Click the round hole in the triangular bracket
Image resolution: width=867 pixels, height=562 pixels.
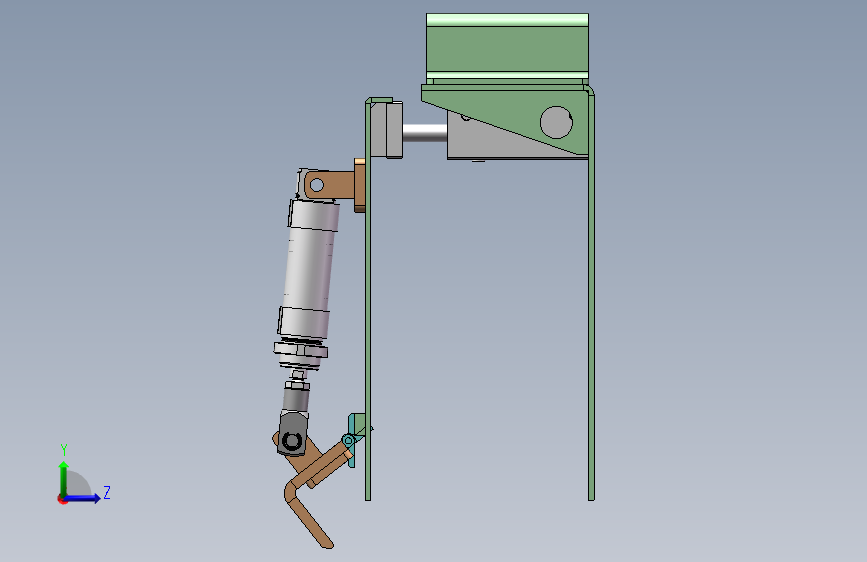[556, 122]
